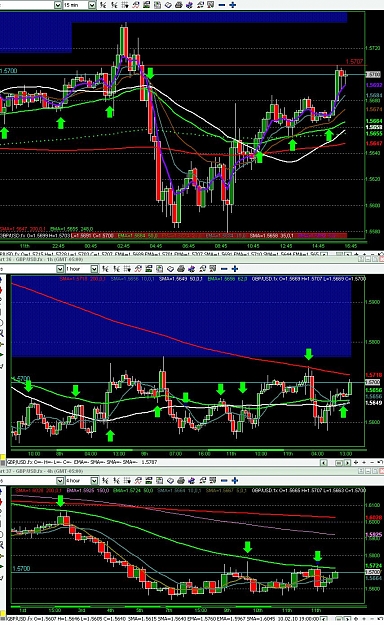The image size is (384, 625).
Task: Zoom out with the minus icon in the 1 hour chart toolbar
Action: (224, 269)
